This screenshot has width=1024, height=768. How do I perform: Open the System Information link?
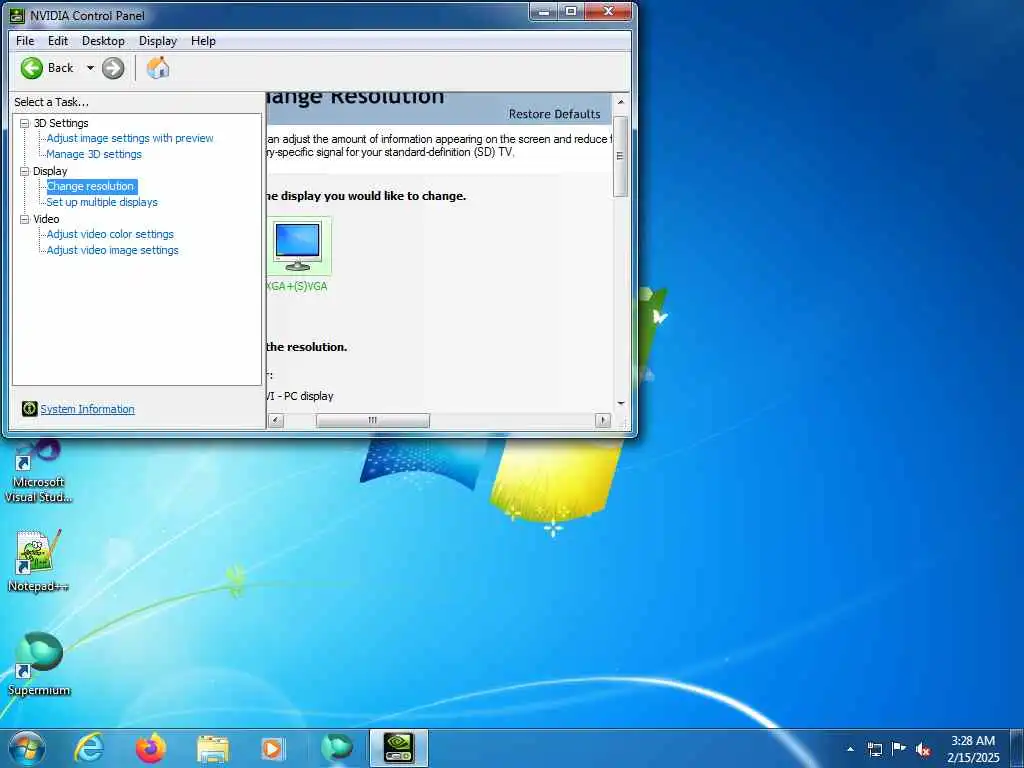tap(88, 409)
